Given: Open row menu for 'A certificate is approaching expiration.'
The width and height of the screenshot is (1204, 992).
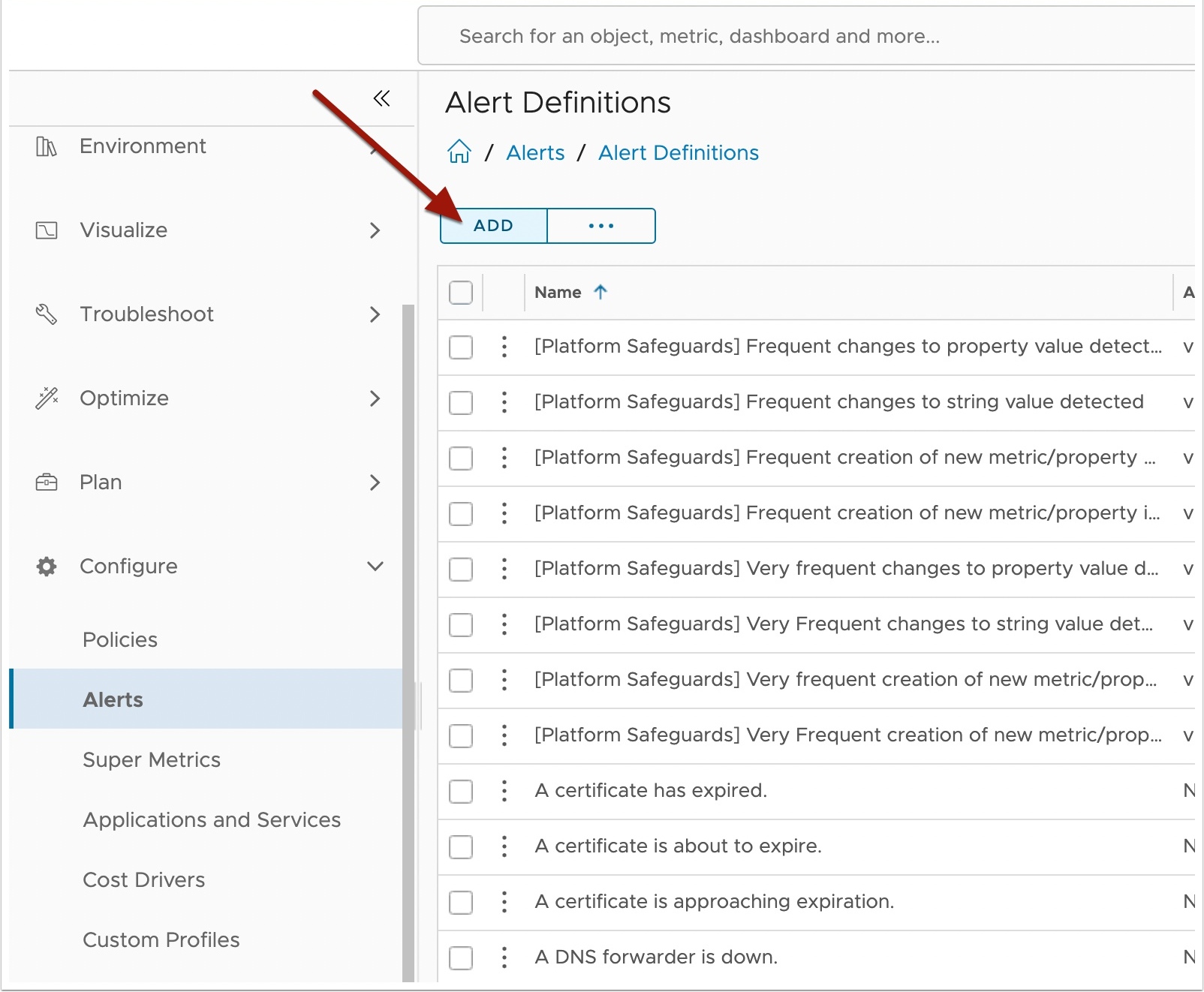Looking at the screenshot, I should click(x=504, y=902).
